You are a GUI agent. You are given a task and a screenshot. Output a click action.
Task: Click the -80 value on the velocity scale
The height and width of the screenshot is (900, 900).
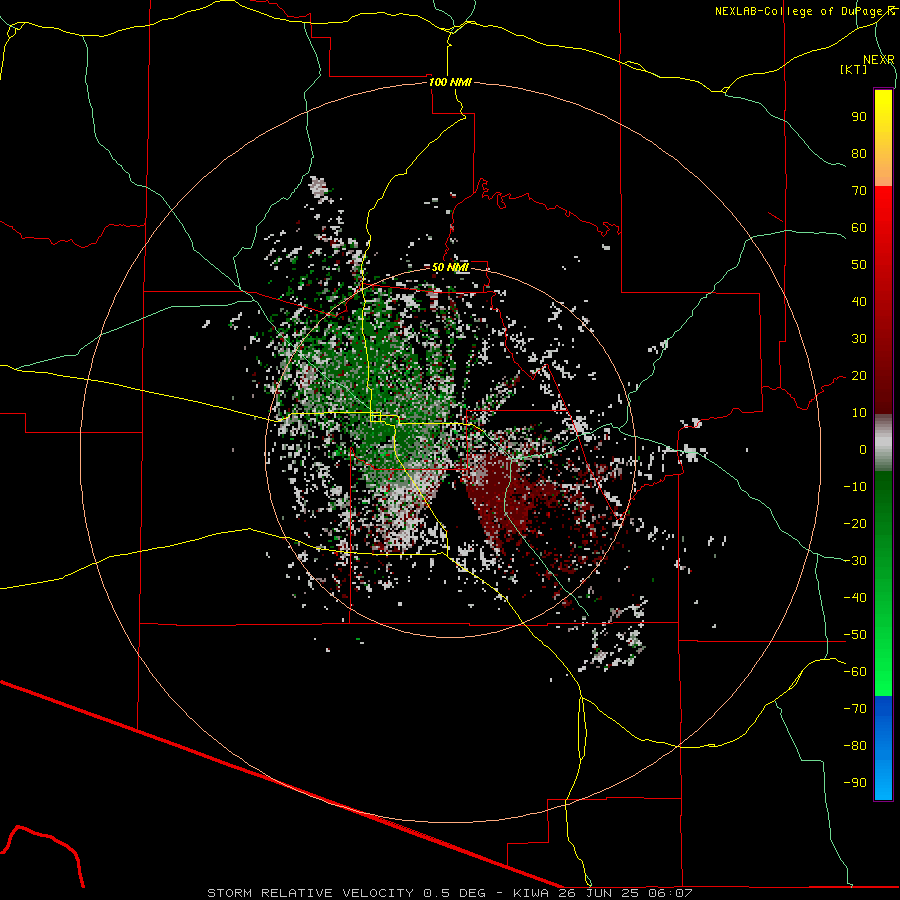[855, 746]
